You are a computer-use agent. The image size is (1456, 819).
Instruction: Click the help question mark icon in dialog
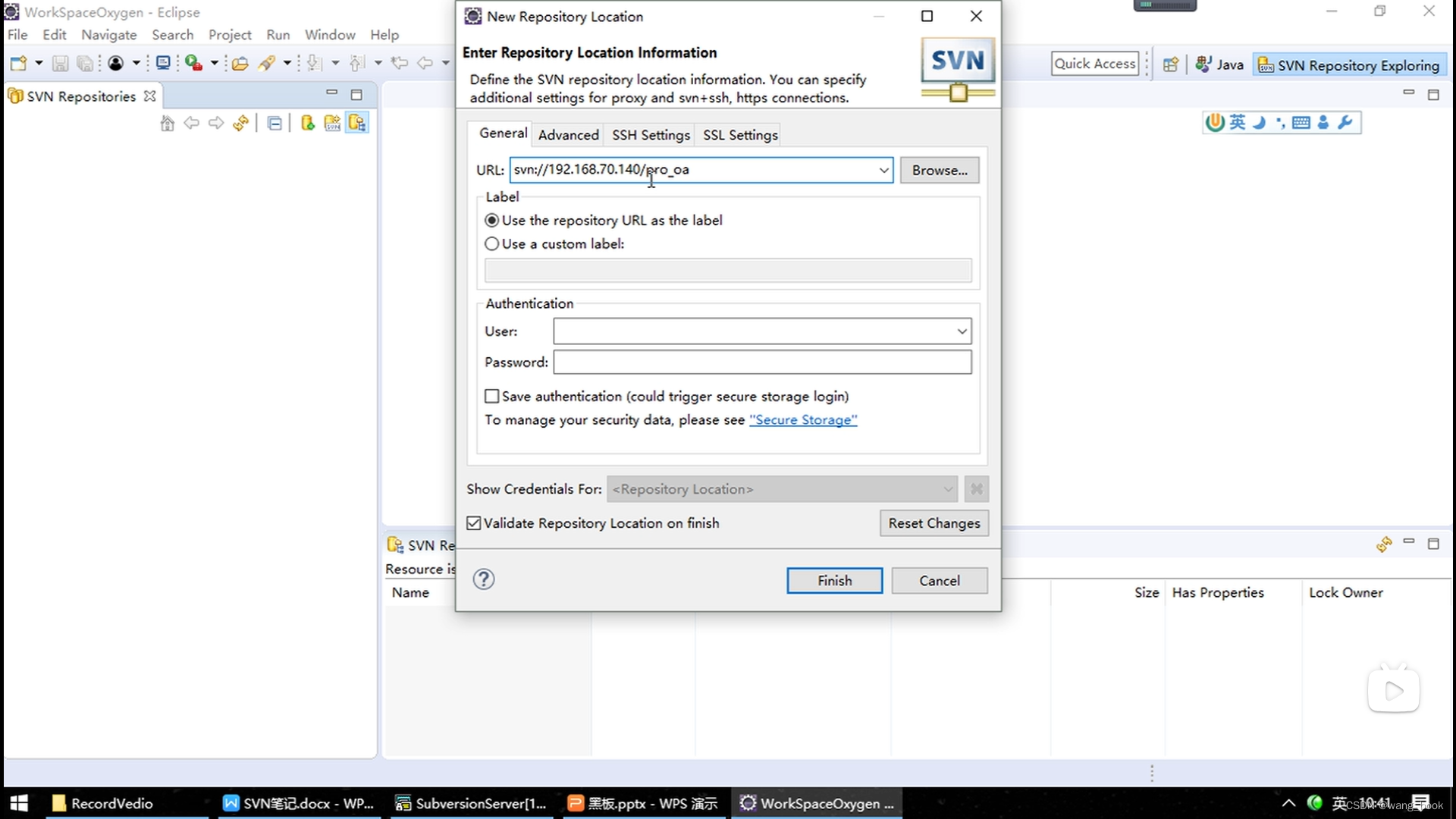pyautogui.click(x=484, y=579)
